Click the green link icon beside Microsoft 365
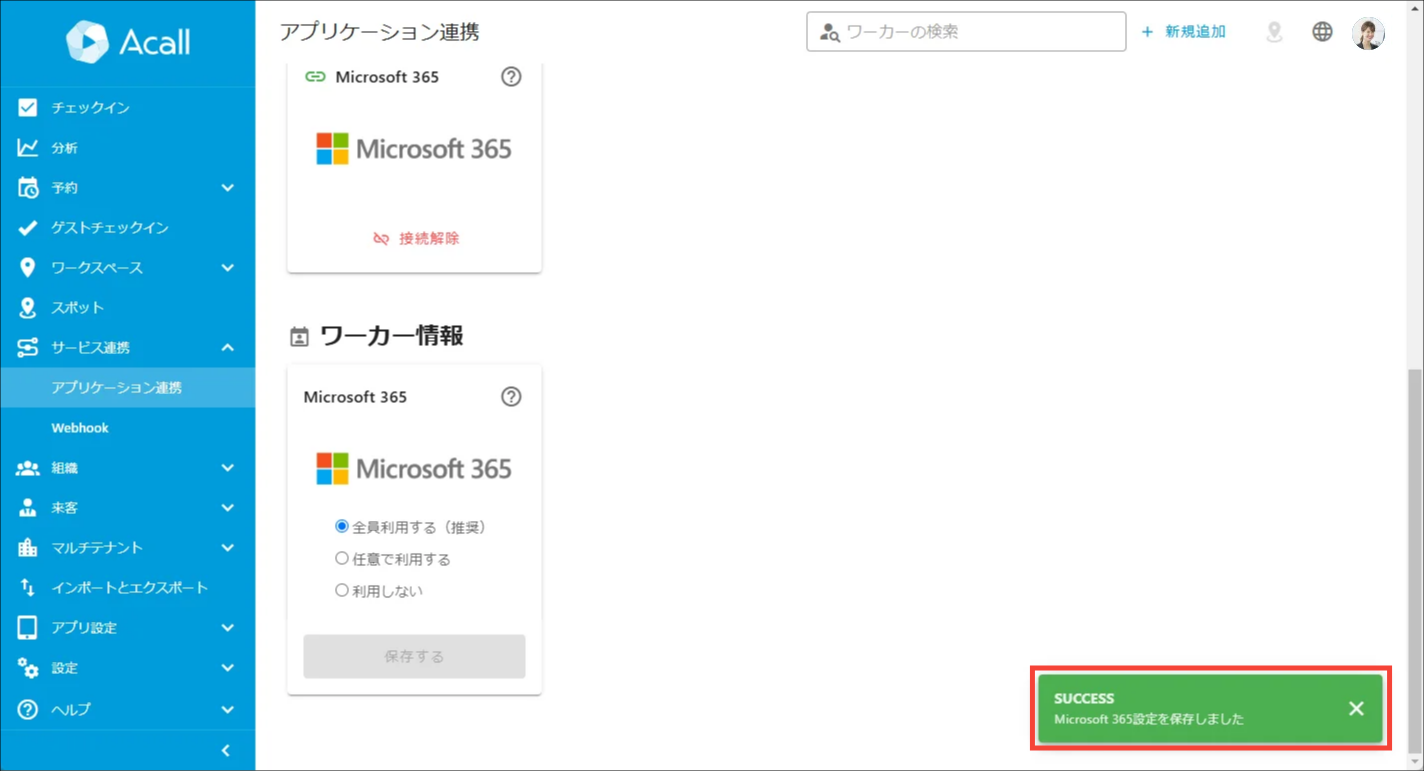This screenshot has width=1424, height=771. tap(315, 77)
